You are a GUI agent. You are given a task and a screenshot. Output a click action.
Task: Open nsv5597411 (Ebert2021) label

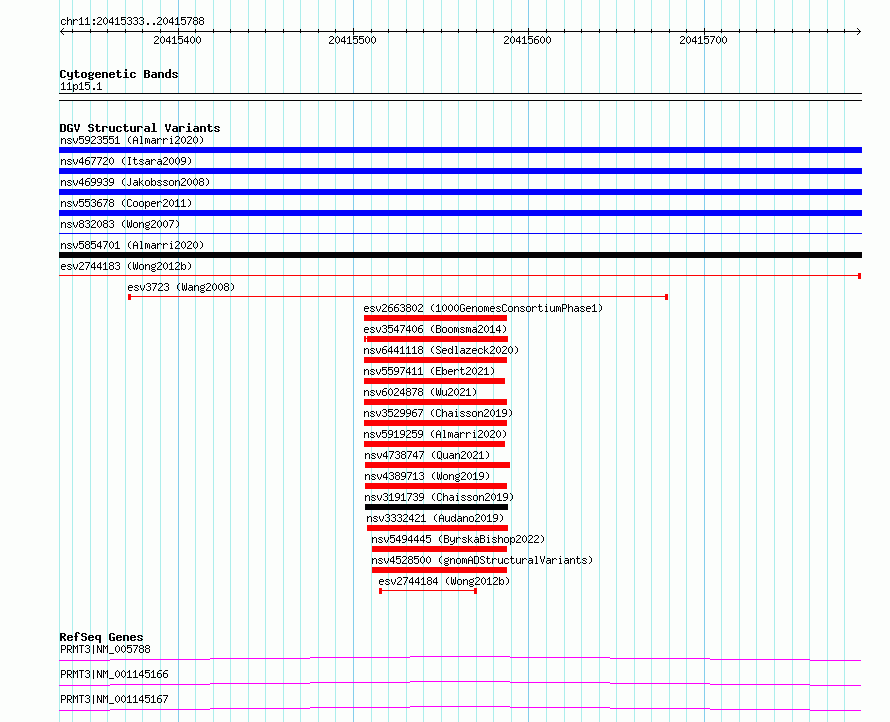(x=429, y=371)
